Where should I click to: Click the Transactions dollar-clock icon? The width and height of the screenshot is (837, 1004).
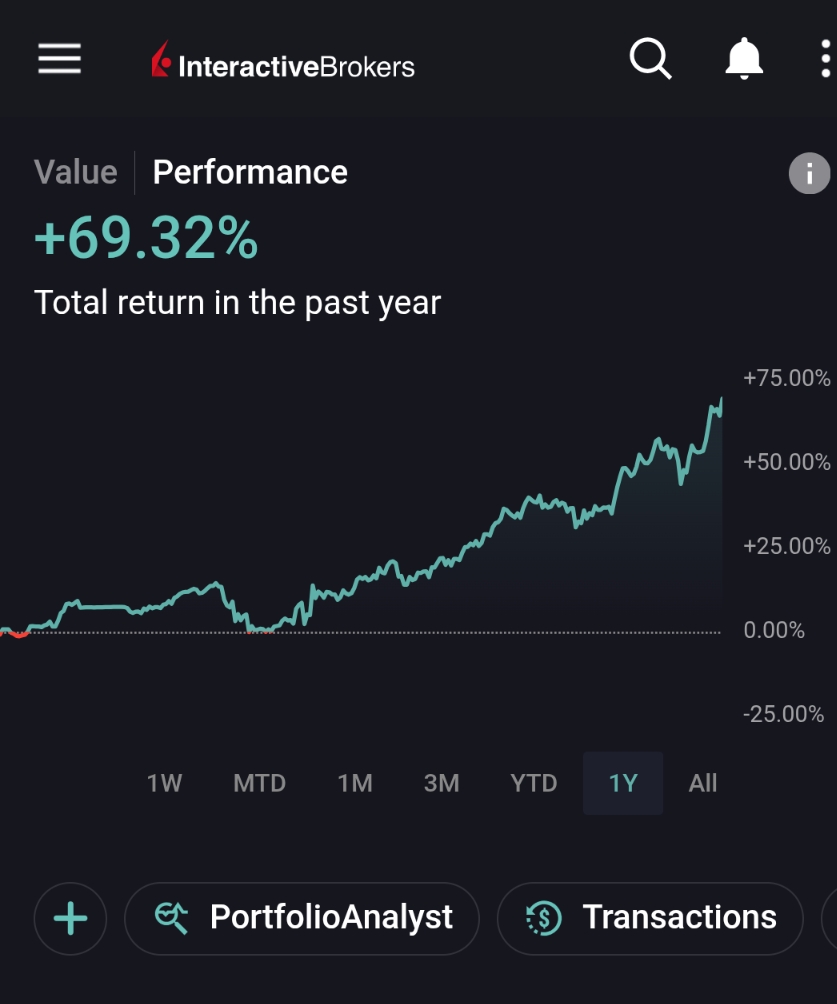pos(543,917)
